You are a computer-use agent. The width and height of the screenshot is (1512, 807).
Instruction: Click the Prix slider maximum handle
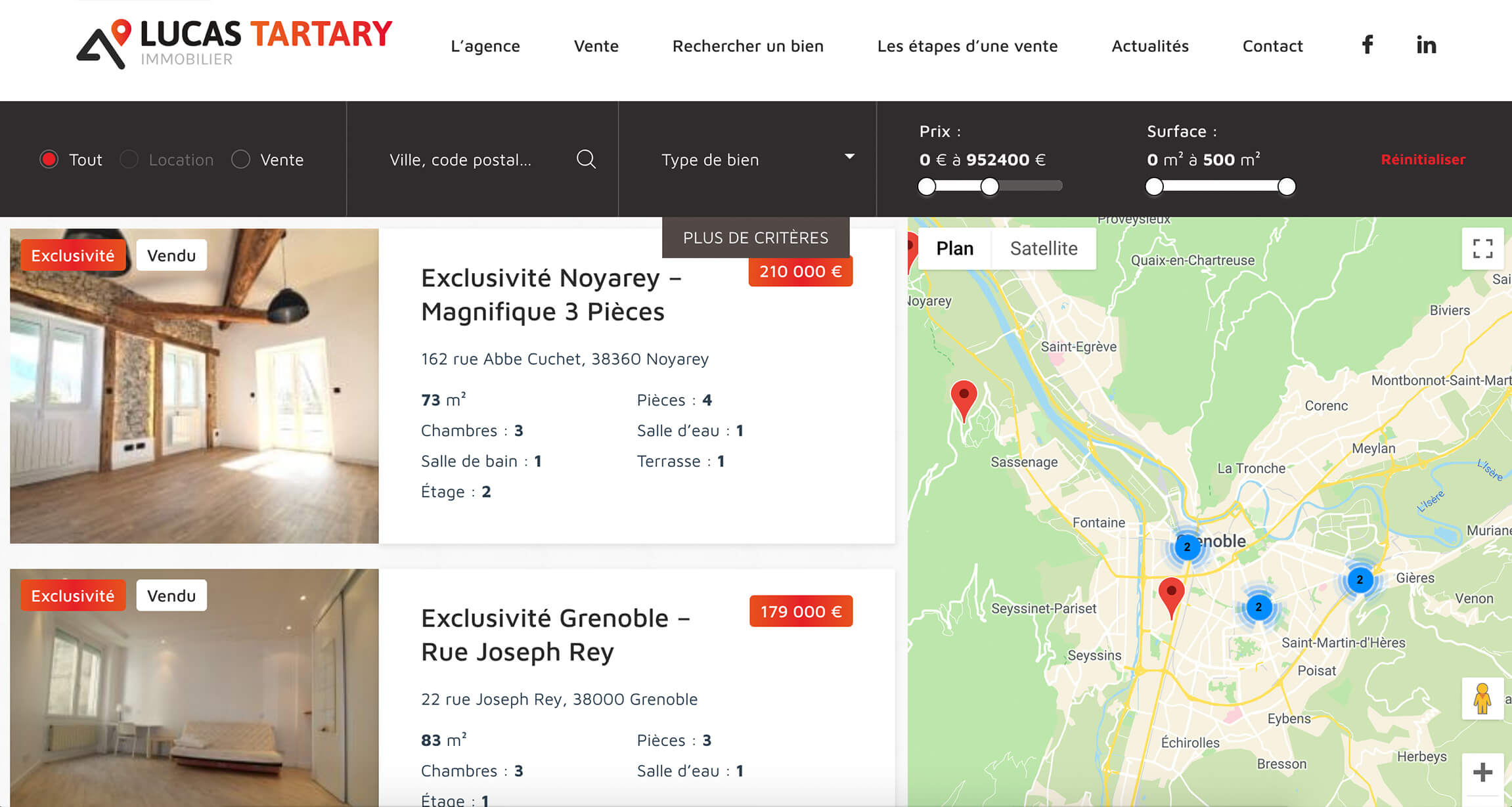point(990,186)
